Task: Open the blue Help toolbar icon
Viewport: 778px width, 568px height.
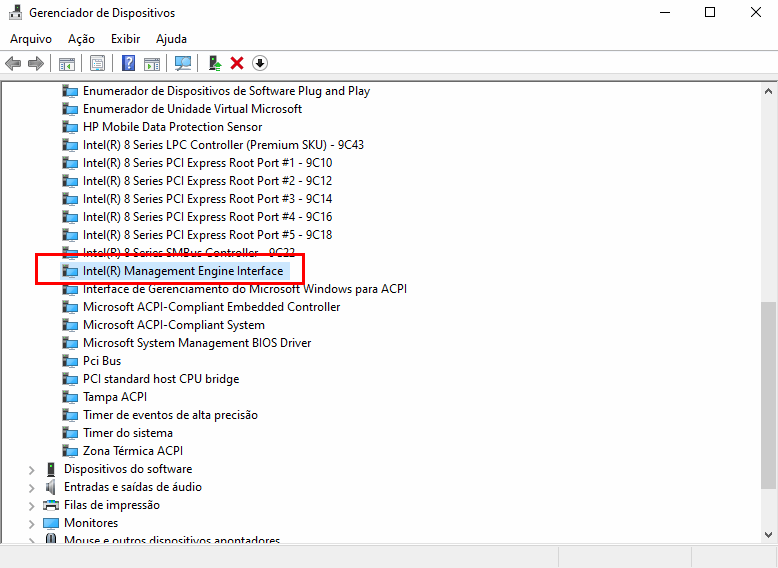Action: 129,63
